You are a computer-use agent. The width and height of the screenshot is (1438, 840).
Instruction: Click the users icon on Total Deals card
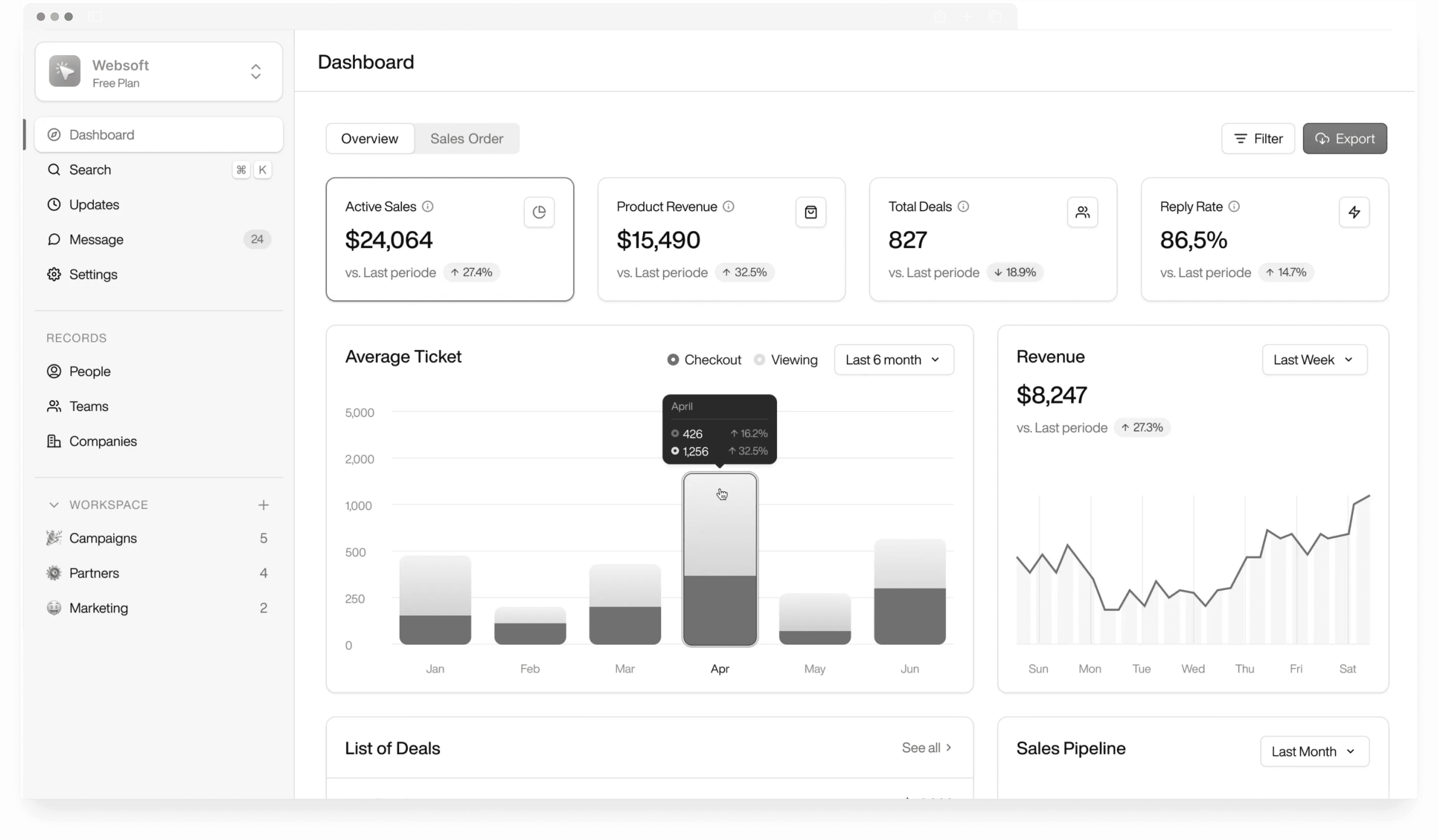1083,212
